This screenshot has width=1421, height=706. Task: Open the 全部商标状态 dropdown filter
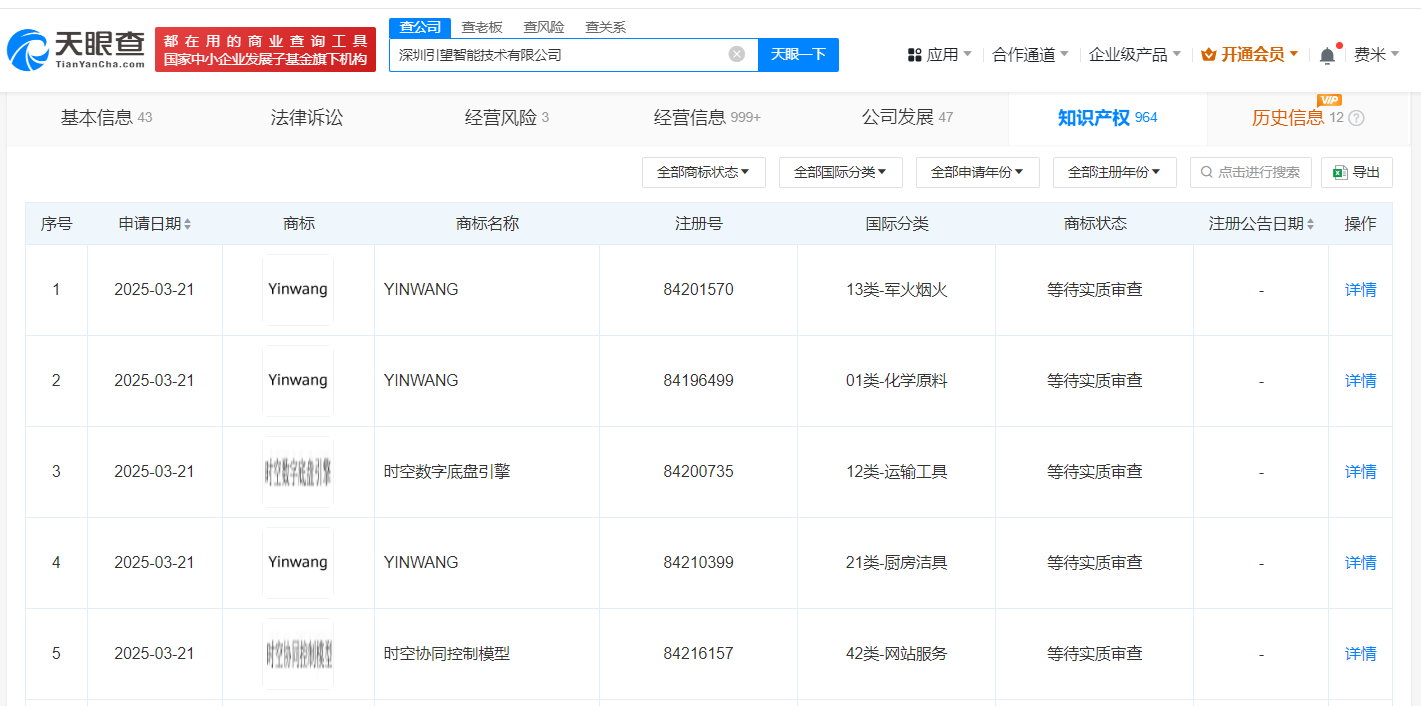pos(703,172)
